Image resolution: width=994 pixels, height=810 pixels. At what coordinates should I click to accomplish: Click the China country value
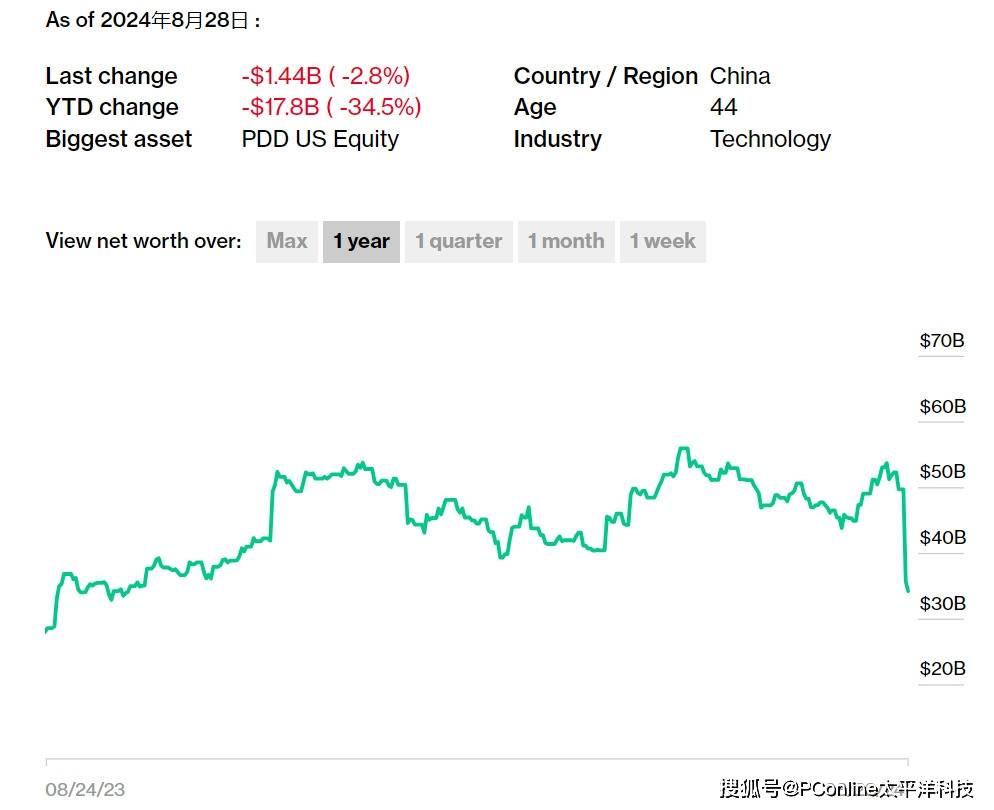(740, 76)
